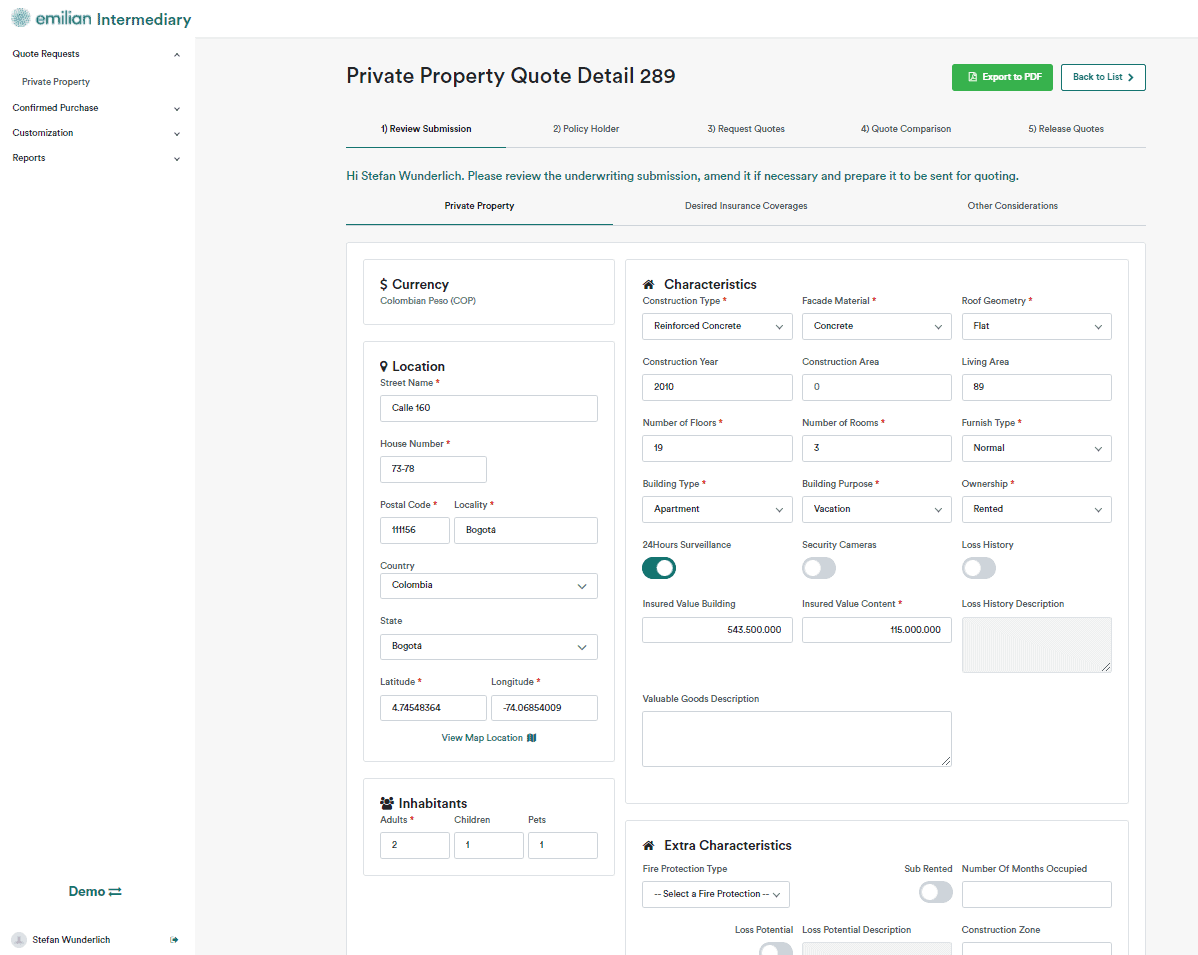Disable the 24Hours Surveillance toggle
The image size is (1198, 955).
tap(659, 568)
